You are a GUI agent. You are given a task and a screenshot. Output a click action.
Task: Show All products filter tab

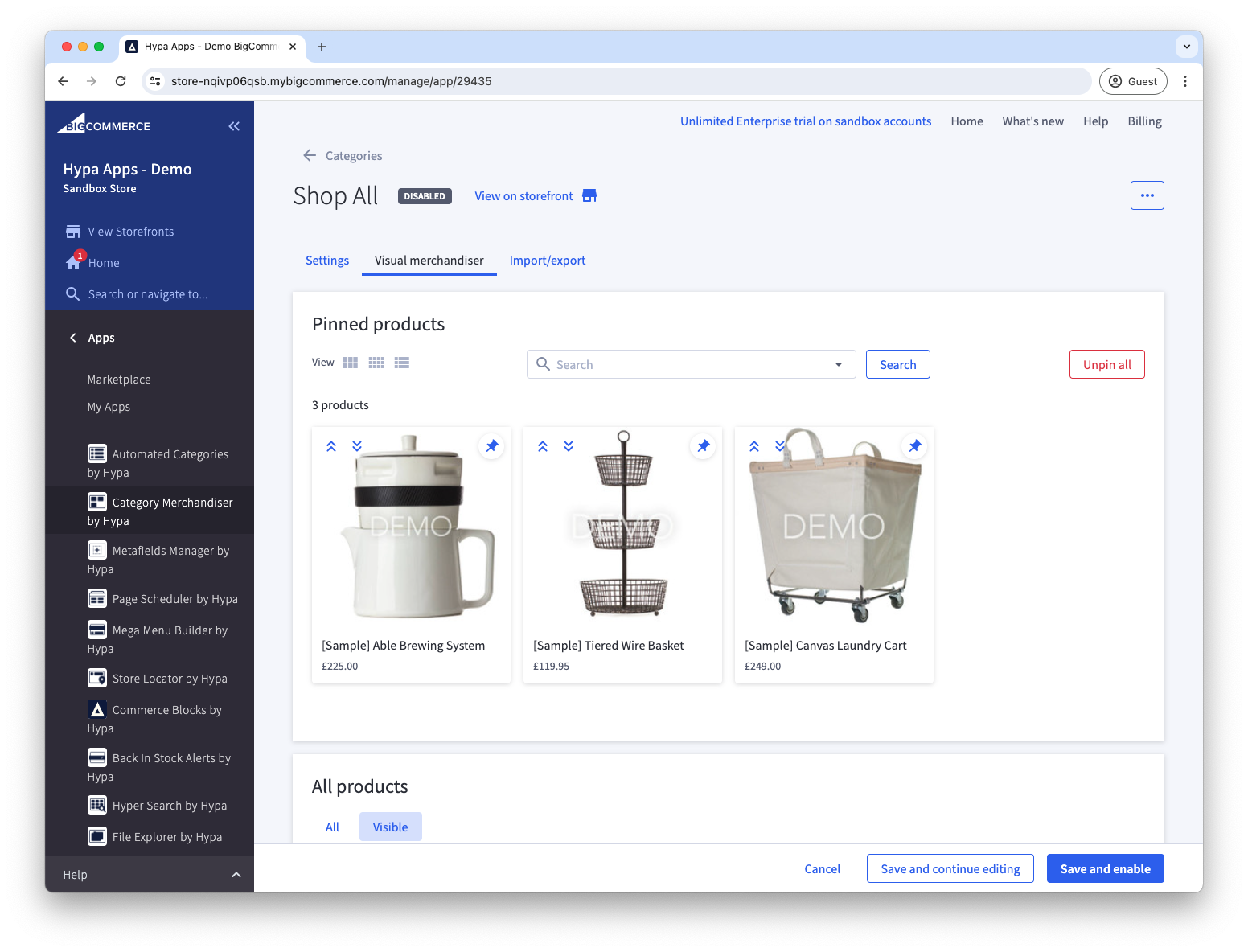[332, 827]
